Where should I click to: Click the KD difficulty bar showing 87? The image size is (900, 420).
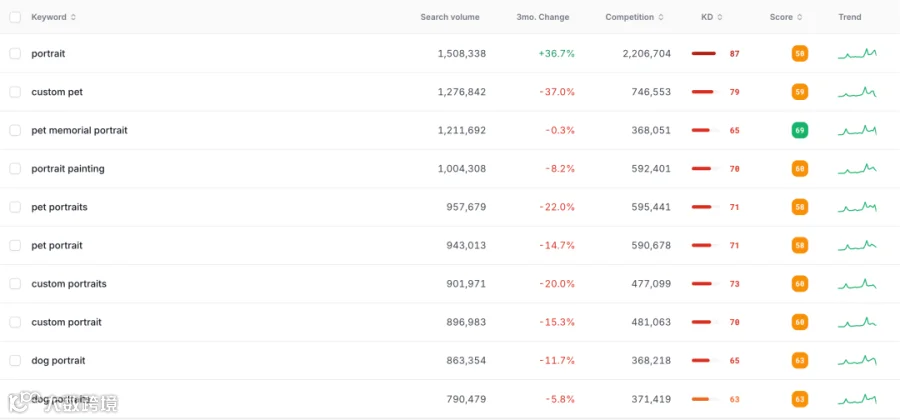(x=704, y=53)
